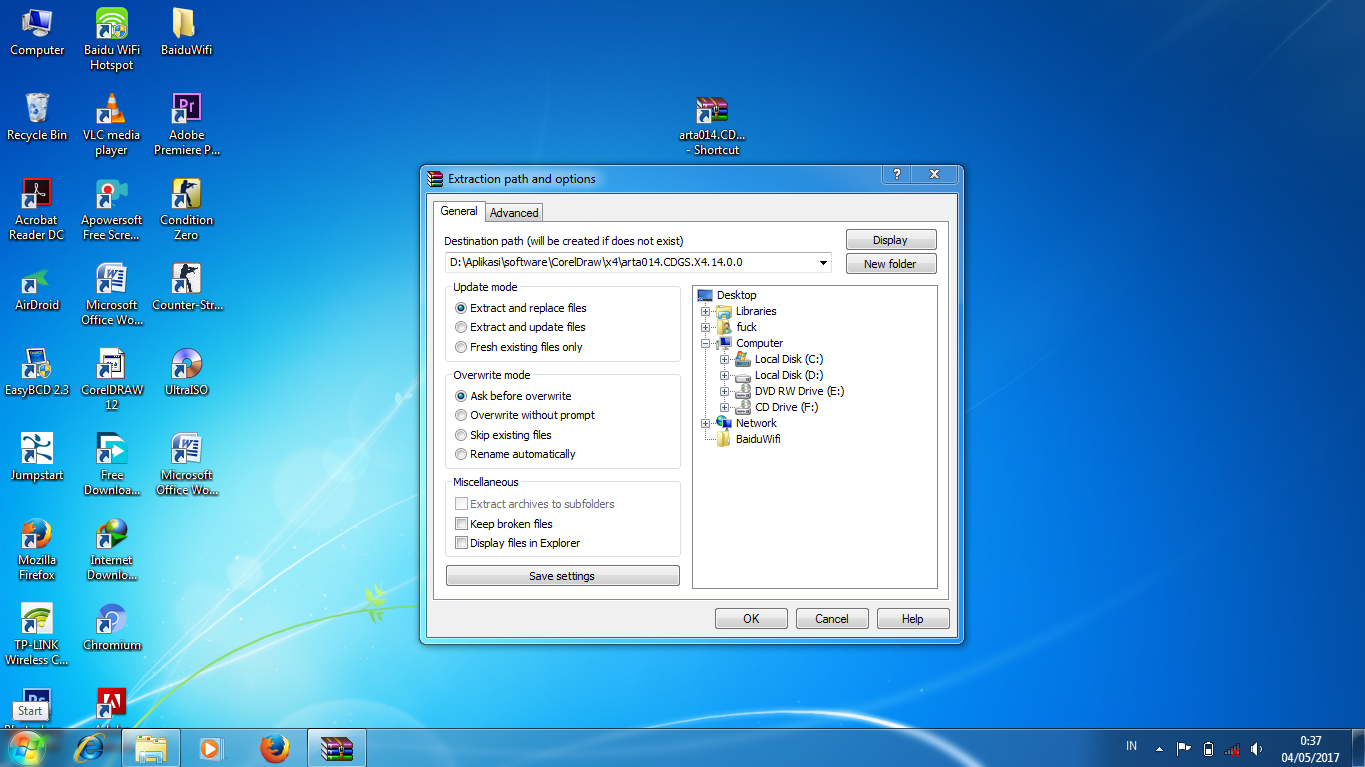The image size is (1365, 767).
Task: Enable Display files in Explorer checkbox
Action: [461, 543]
